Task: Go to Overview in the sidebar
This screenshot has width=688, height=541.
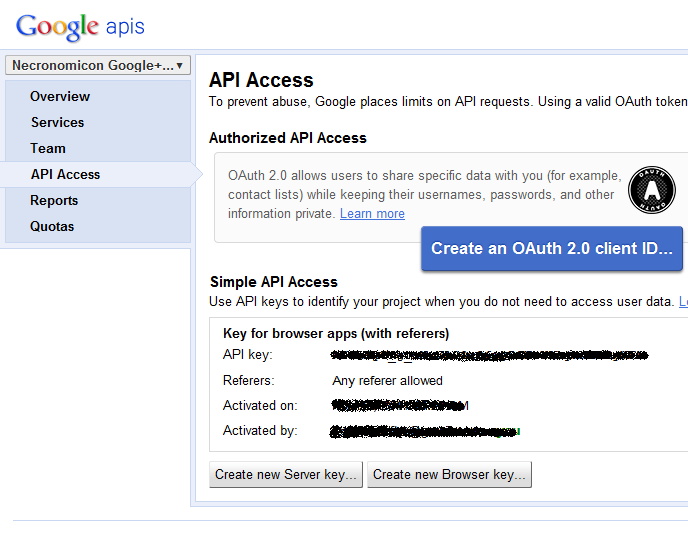Action: pos(60,97)
